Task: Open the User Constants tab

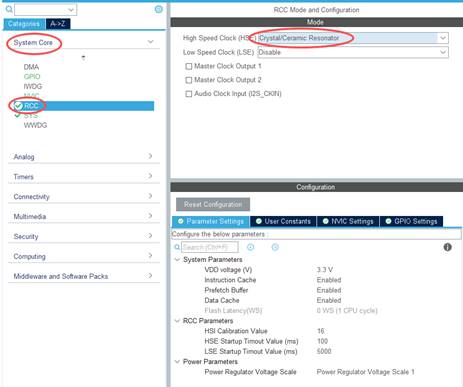Action: (x=283, y=221)
